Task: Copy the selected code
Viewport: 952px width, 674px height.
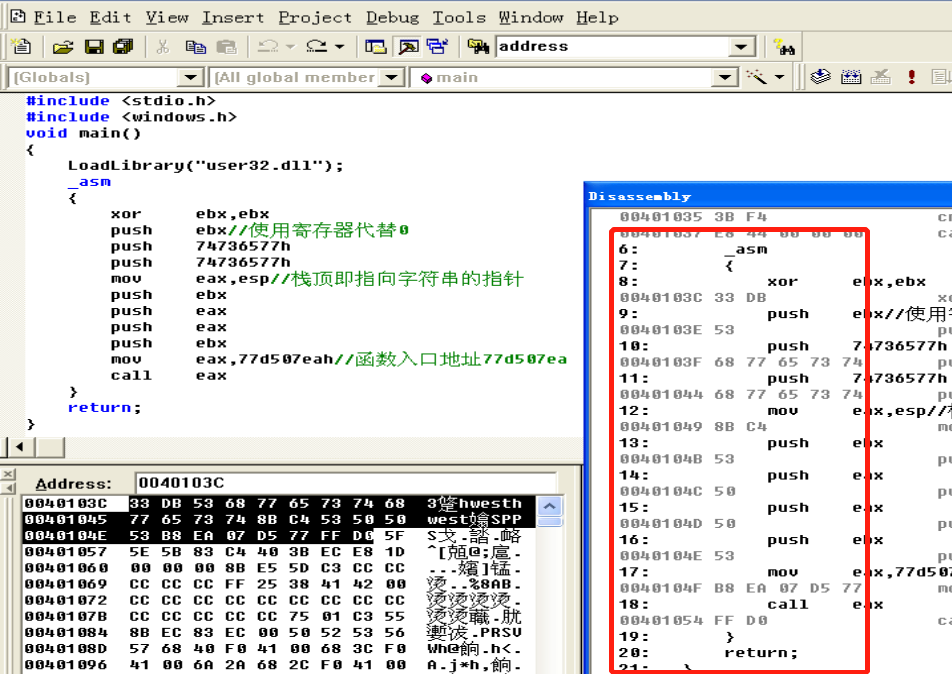Action: [x=197, y=46]
